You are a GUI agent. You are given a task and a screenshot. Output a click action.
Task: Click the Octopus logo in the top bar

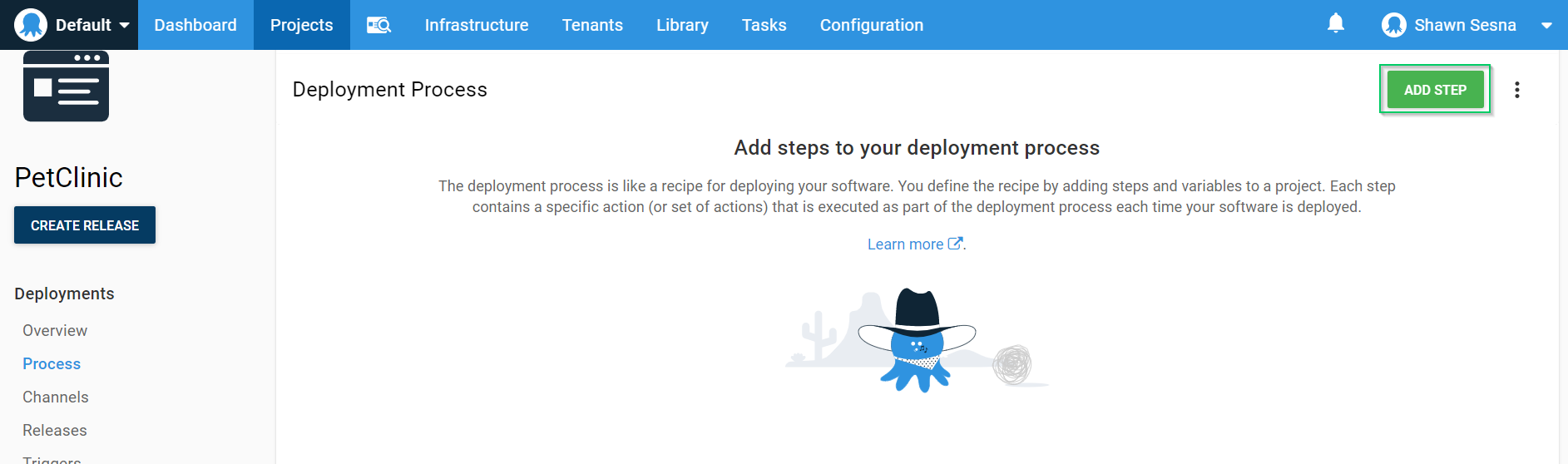coord(31,25)
